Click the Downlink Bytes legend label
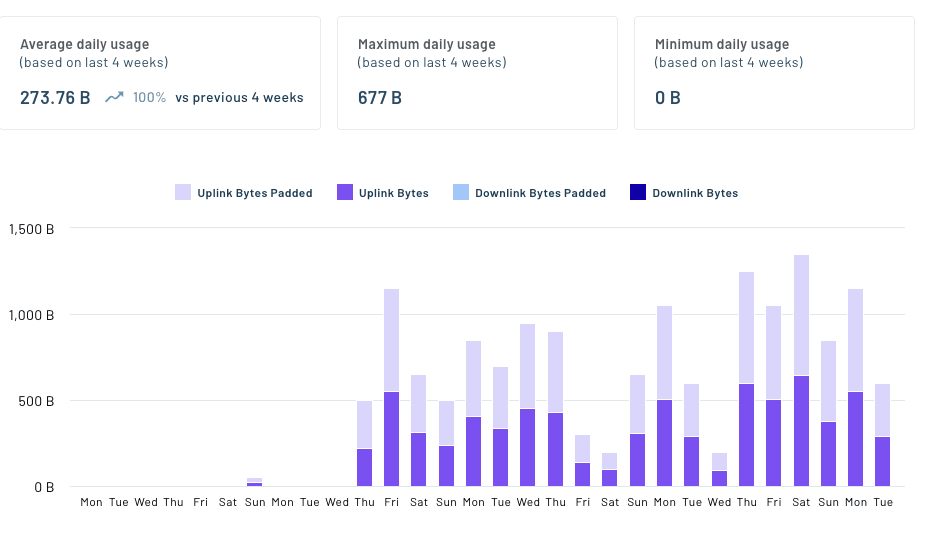The width and height of the screenshot is (926, 545). click(x=695, y=193)
